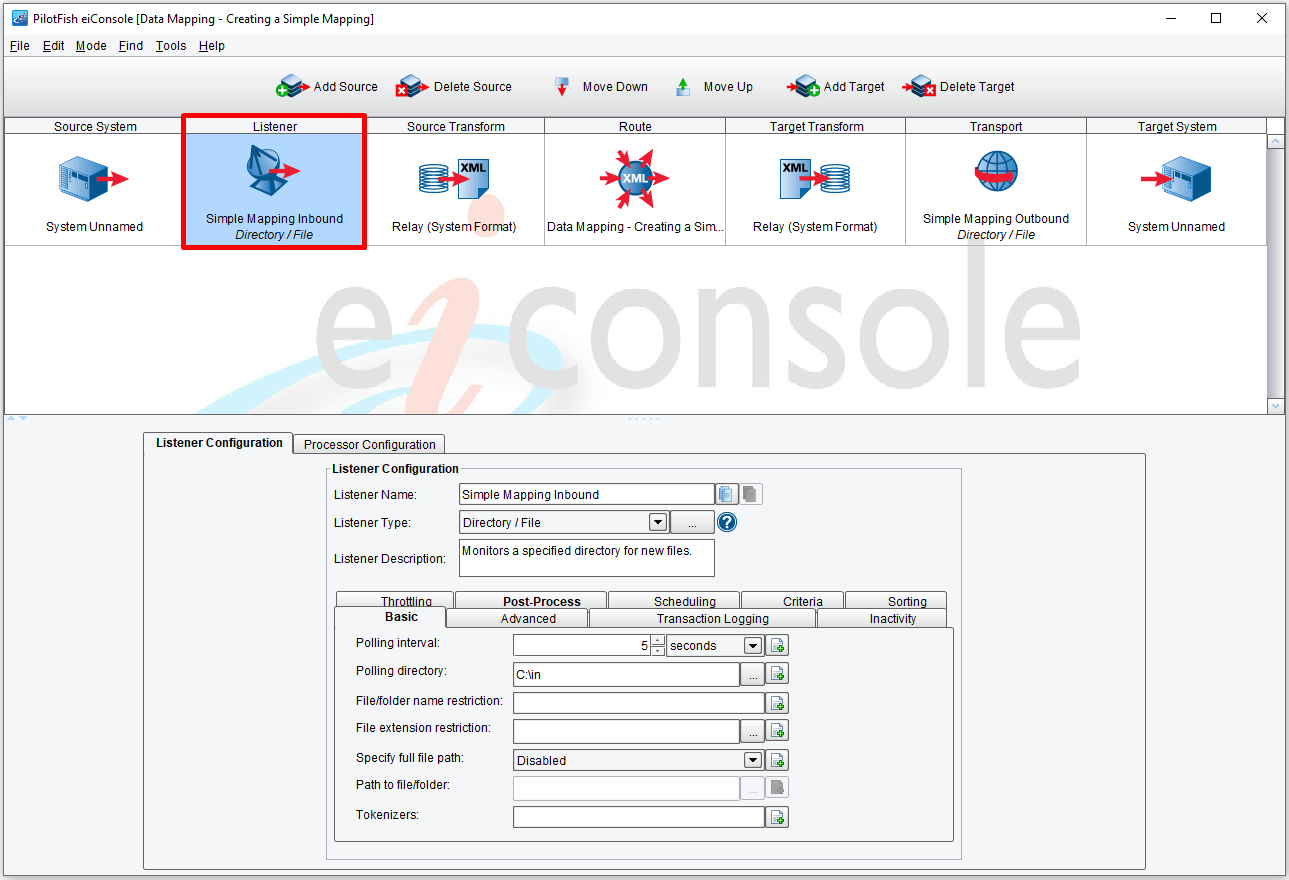
Task: Switch to the Processor Configuration tab
Action: [370, 444]
